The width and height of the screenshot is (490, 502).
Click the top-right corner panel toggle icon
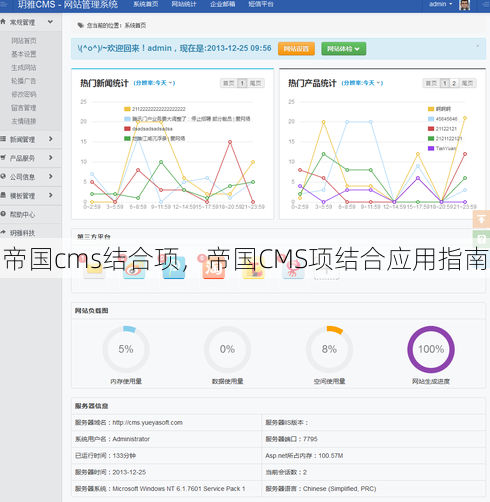[x=485, y=4]
